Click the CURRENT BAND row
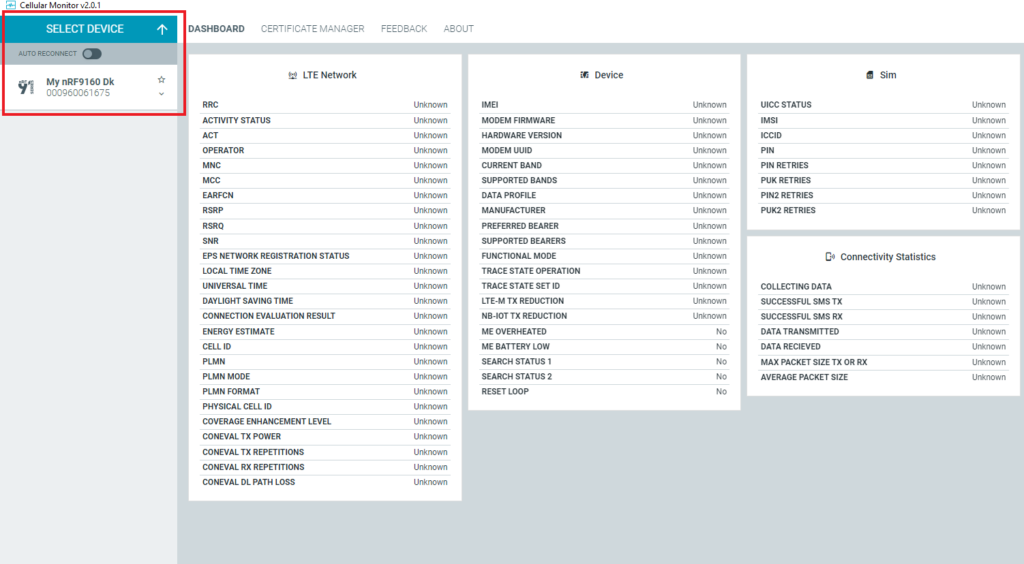1024x564 pixels. tap(604, 165)
